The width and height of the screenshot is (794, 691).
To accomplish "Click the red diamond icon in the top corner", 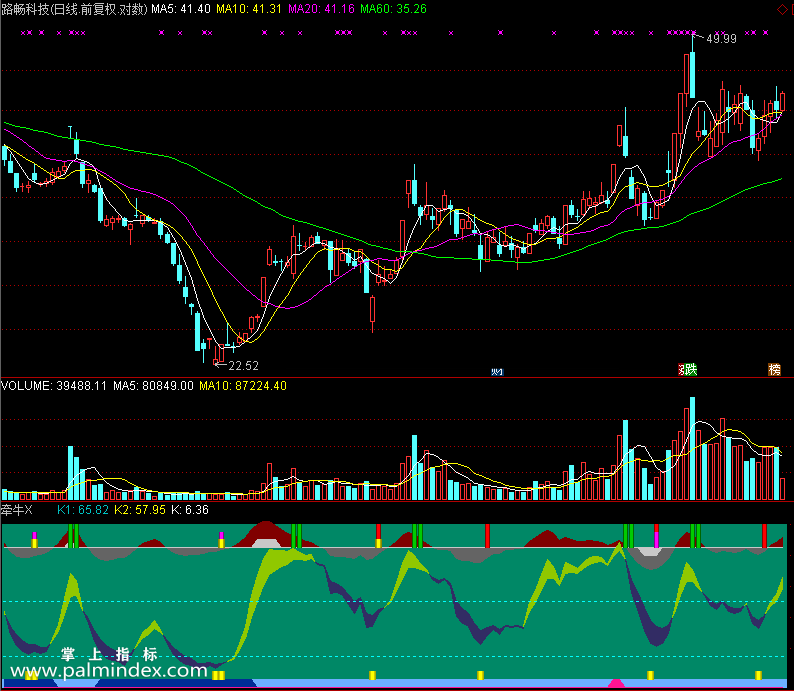I will coord(782,9).
